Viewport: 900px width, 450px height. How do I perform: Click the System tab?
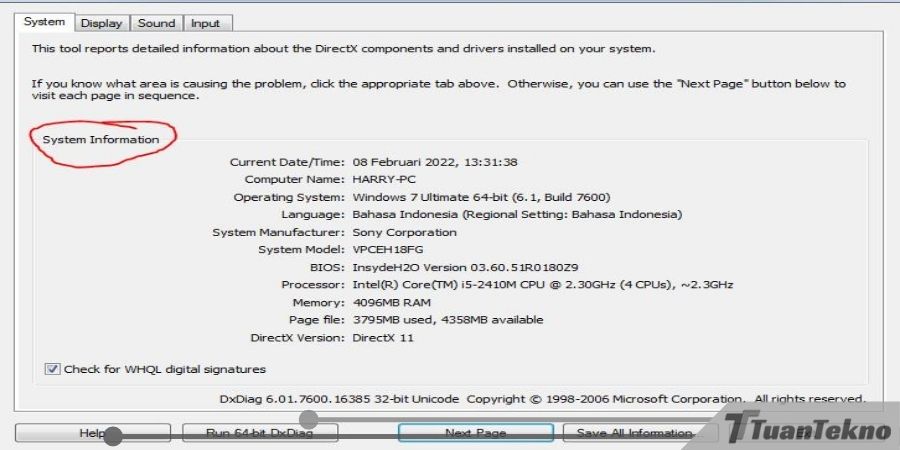click(x=44, y=22)
